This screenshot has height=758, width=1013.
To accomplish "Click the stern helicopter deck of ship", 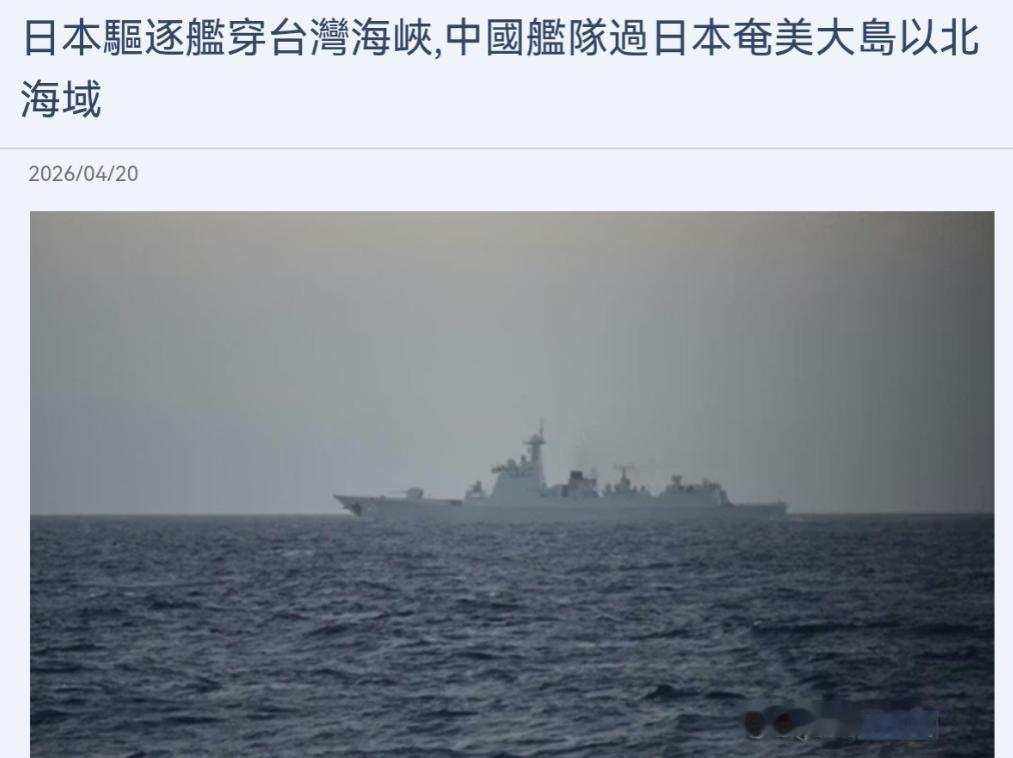I will point(759,505).
